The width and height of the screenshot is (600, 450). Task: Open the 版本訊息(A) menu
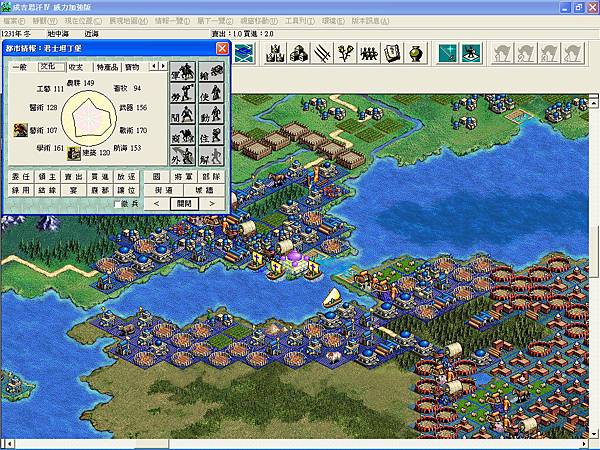[x=370, y=21]
